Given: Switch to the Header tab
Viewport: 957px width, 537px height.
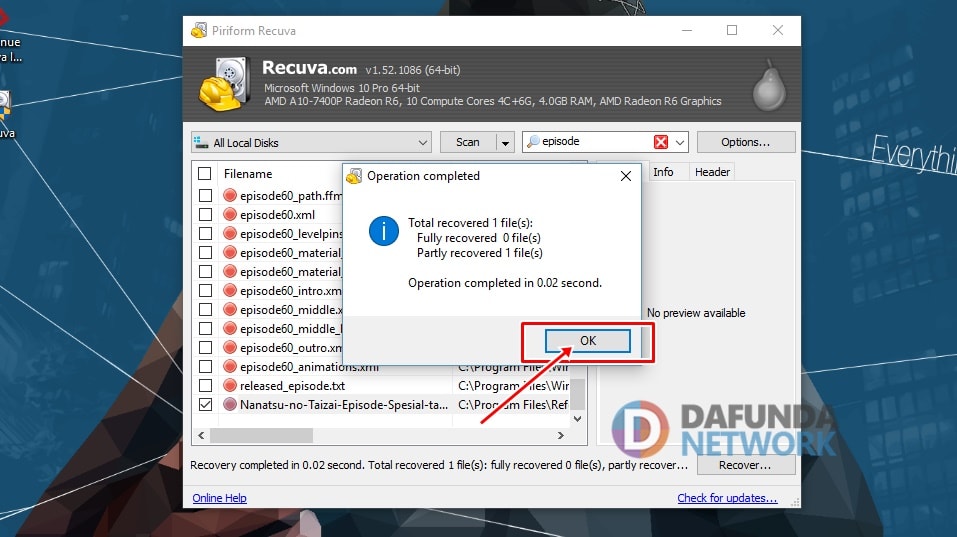Looking at the screenshot, I should tap(712, 172).
